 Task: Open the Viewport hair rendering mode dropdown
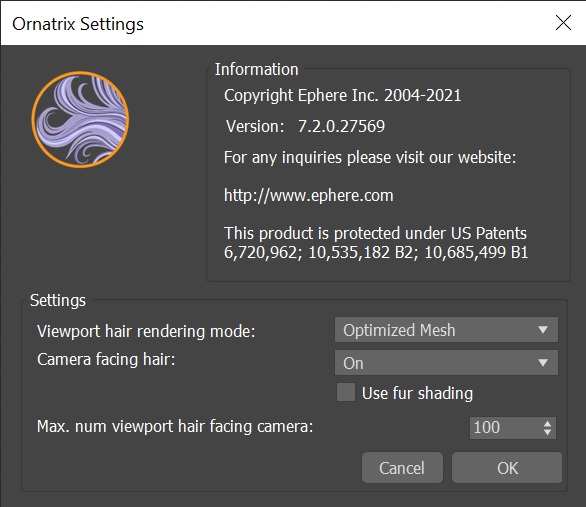[446, 330]
